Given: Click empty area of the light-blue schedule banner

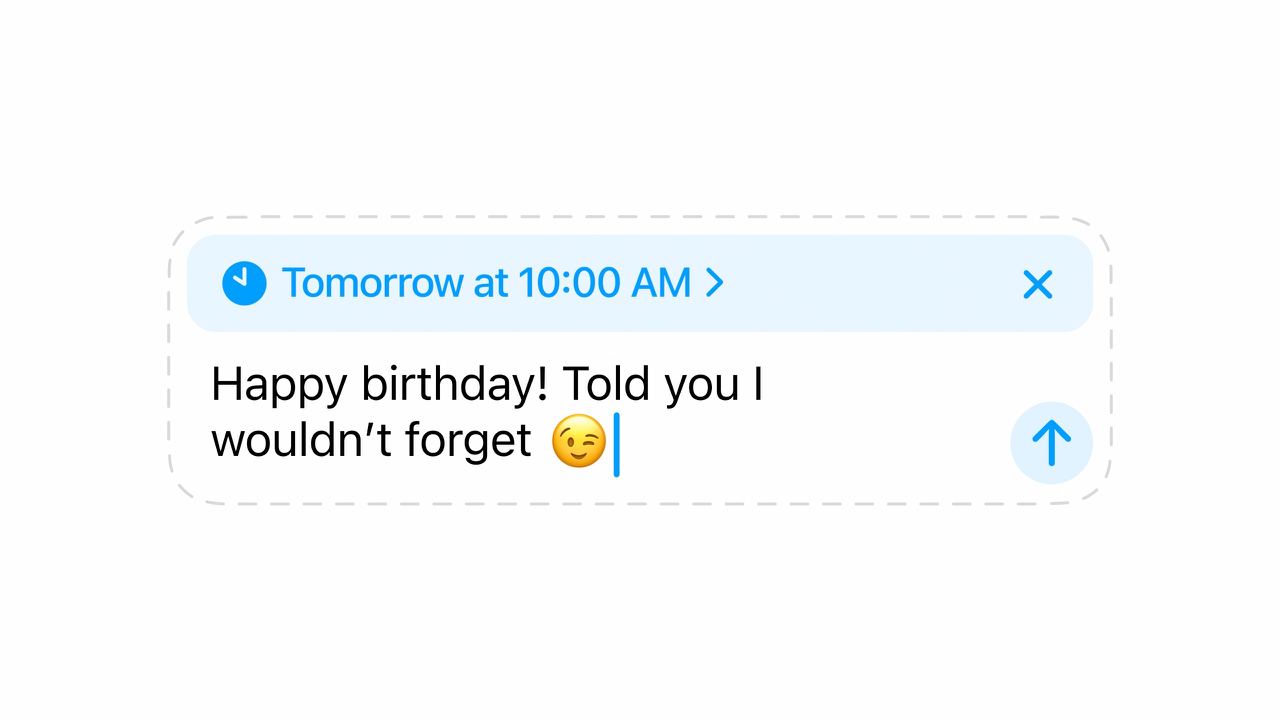Looking at the screenshot, I should [870, 284].
